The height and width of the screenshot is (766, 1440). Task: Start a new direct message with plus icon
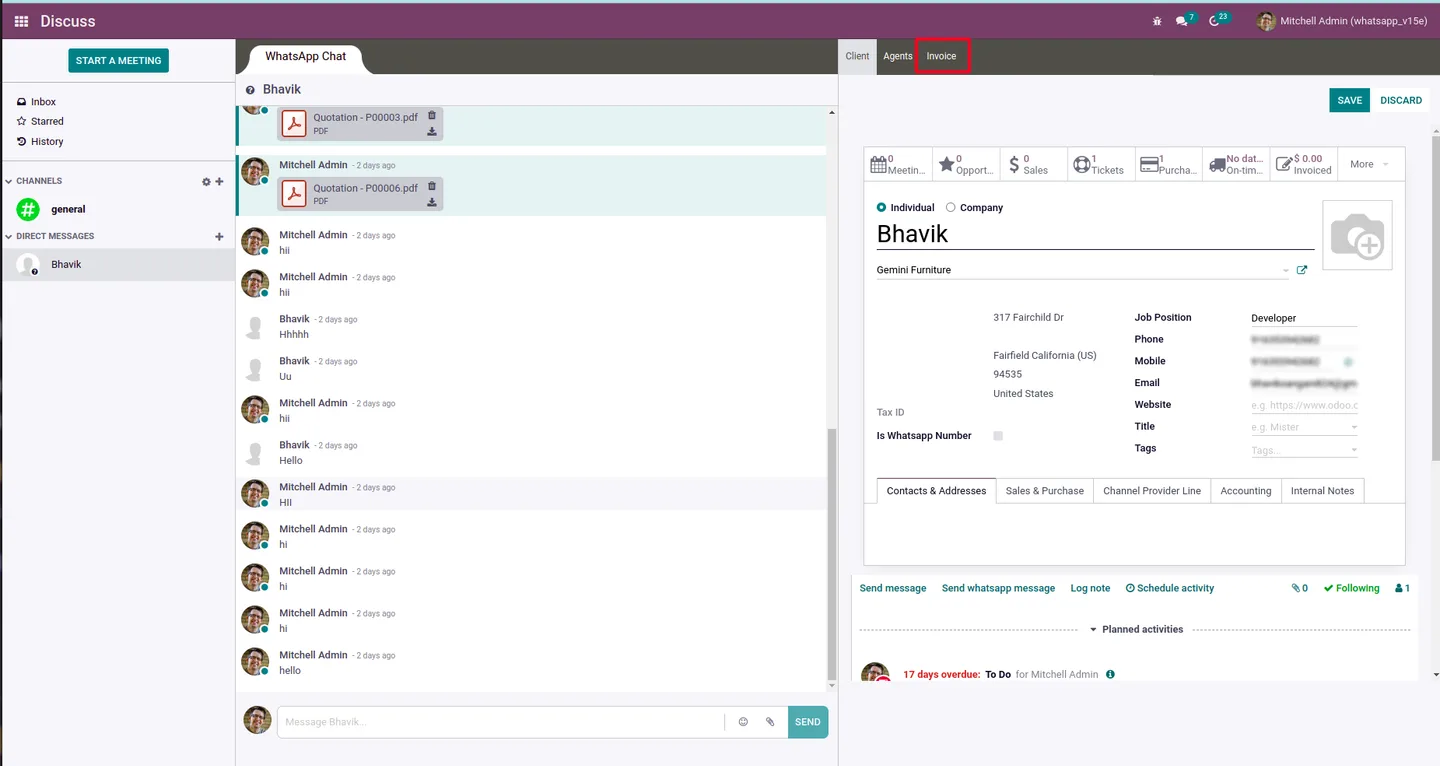[x=219, y=237]
